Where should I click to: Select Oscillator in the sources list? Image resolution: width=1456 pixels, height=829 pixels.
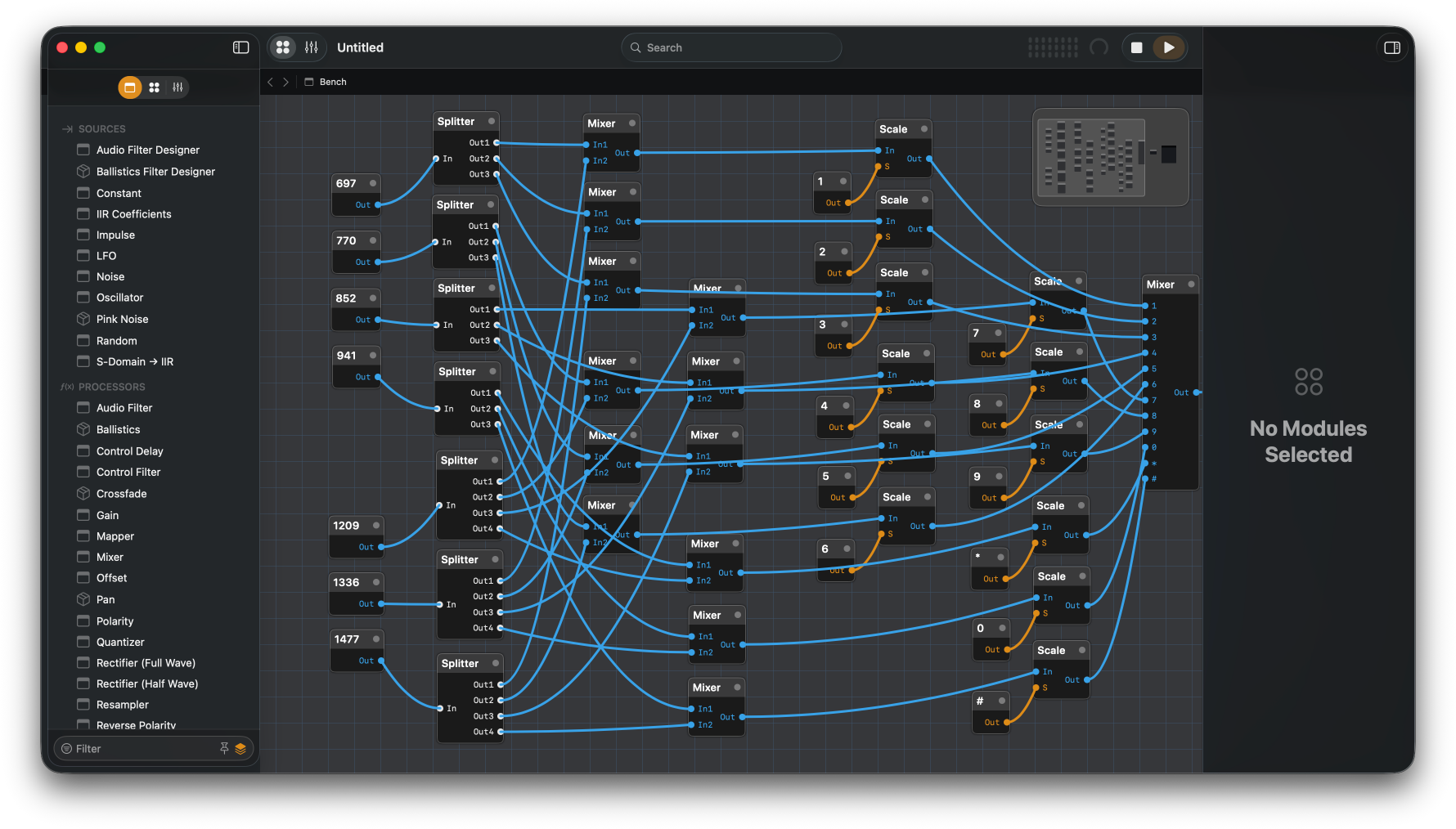coord(119,298)
